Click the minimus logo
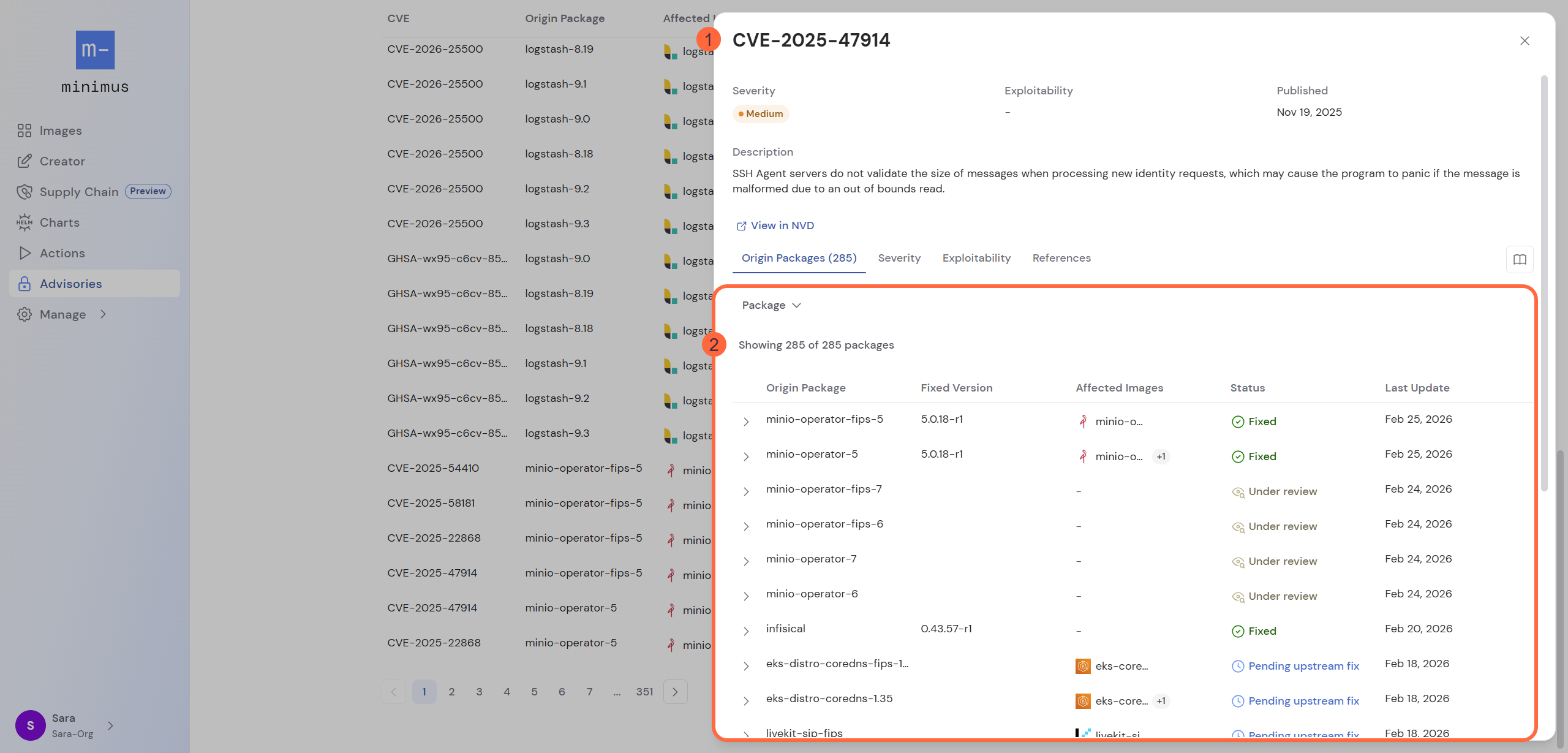The image size is (1568, 753). (95, 50)
